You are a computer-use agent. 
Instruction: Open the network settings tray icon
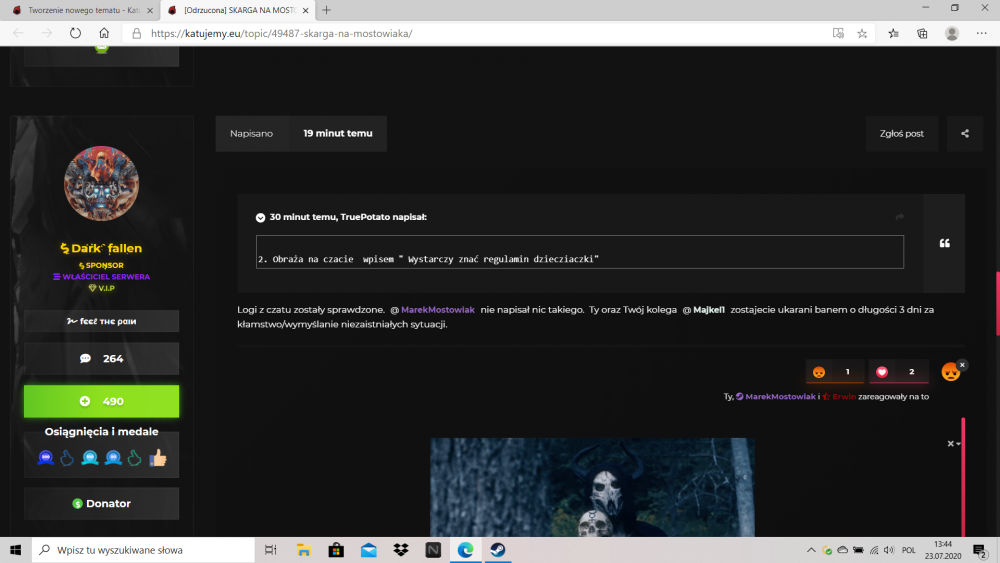click(x=874, y=550)
